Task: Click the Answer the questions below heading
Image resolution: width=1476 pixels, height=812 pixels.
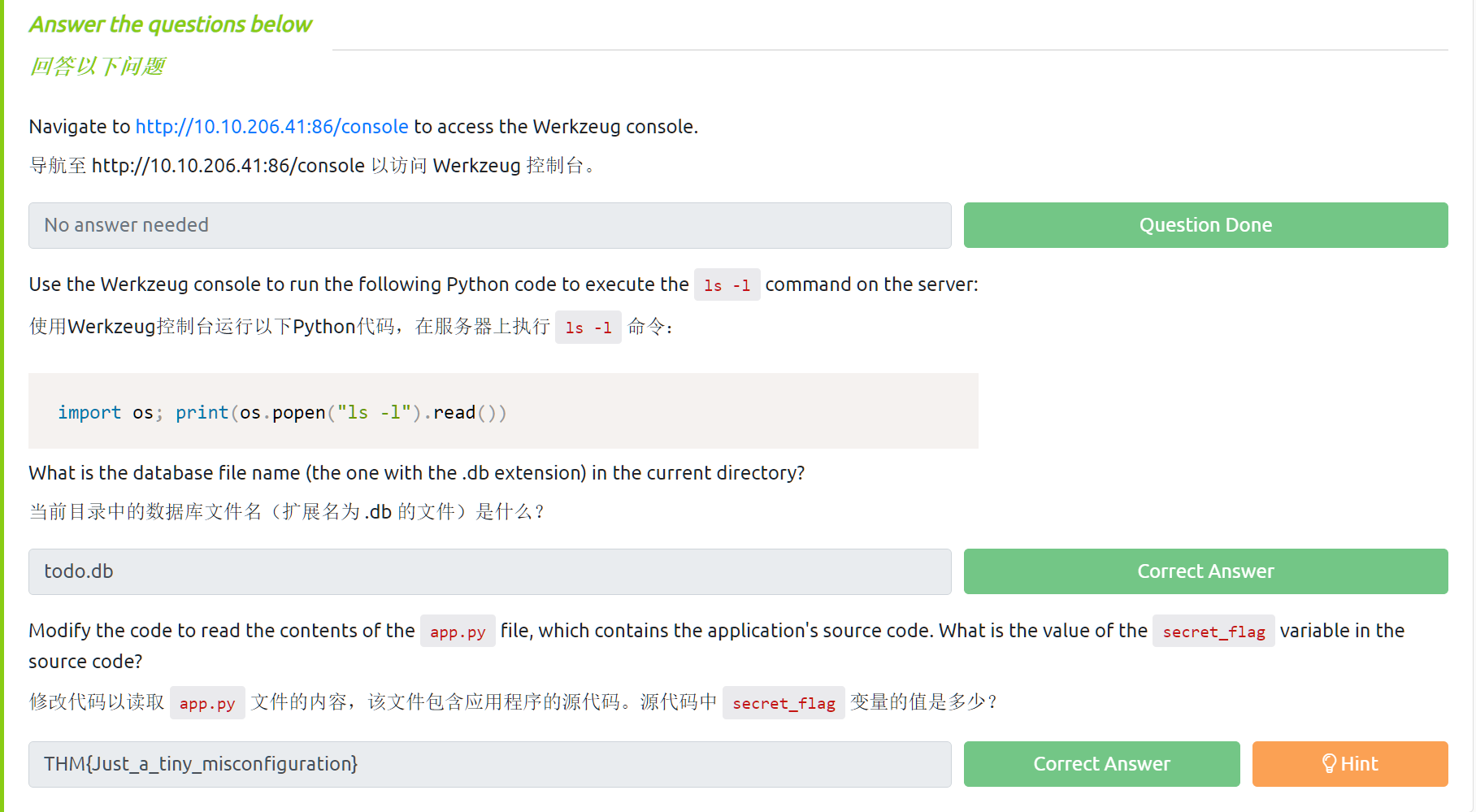Action: 171,24
